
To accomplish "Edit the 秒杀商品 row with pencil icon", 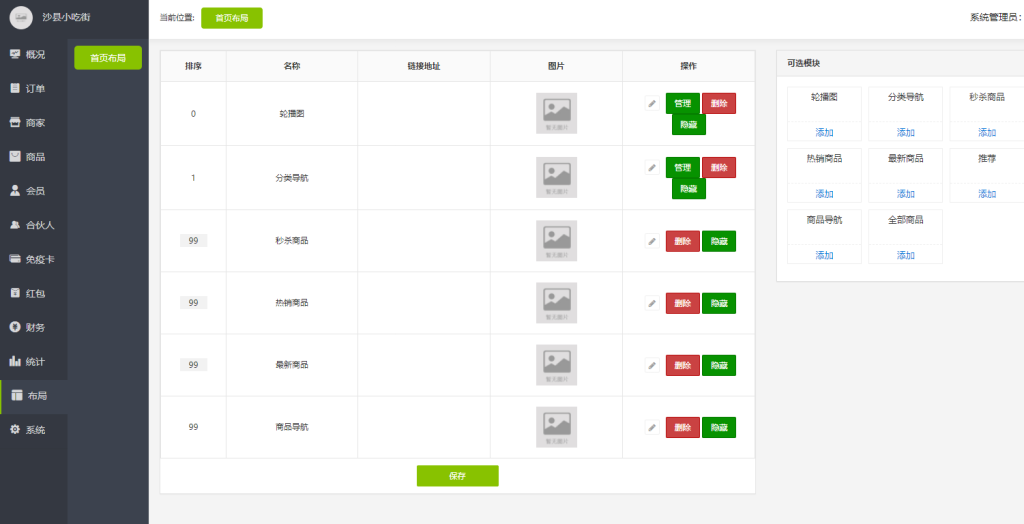I will coord(652,241).
